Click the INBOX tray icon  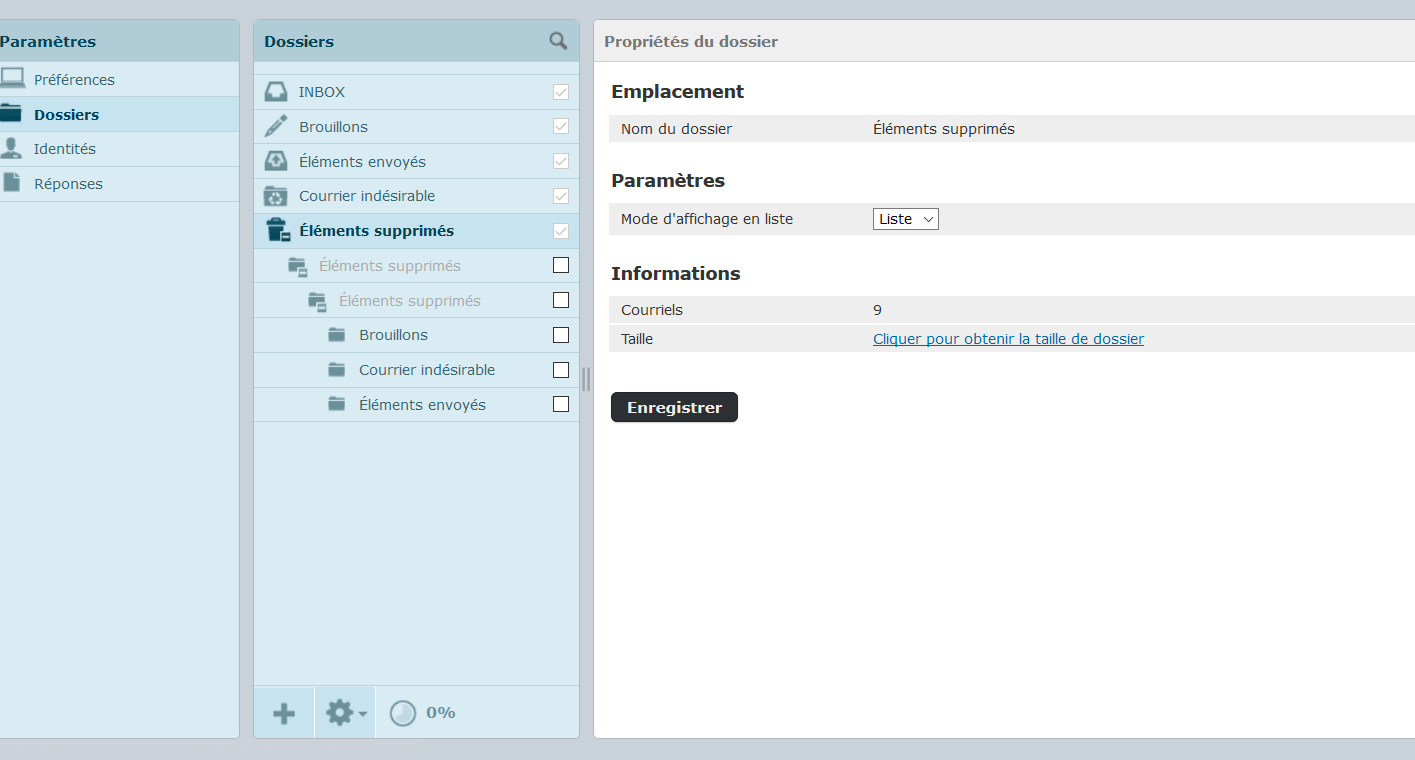(276, 92)
